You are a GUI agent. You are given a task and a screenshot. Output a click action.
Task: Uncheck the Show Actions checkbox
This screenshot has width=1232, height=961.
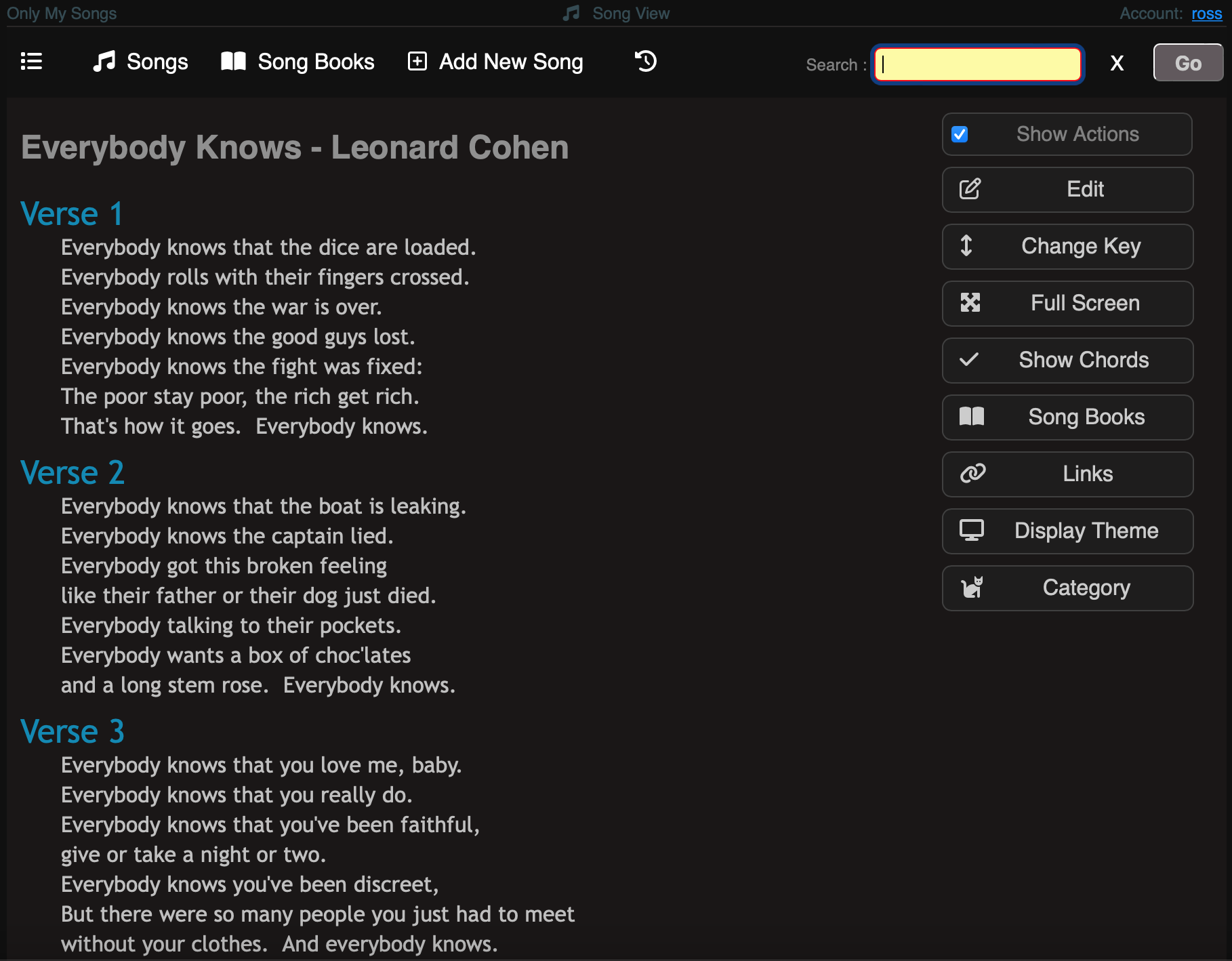(x=960, y=135)
